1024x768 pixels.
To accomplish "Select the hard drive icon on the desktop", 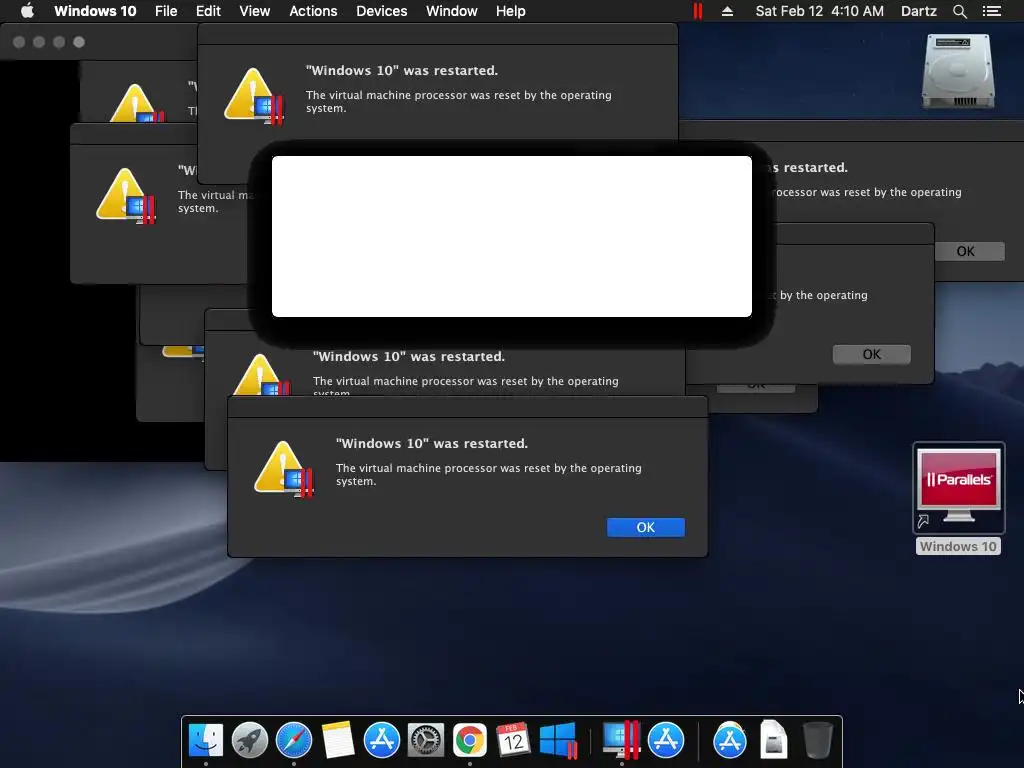I will [x=958, y=71].
